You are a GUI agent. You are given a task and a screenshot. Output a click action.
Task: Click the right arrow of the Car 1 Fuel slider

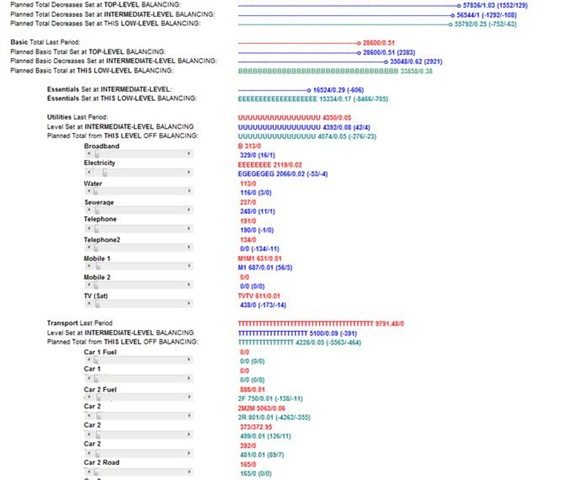click(189, 360)
